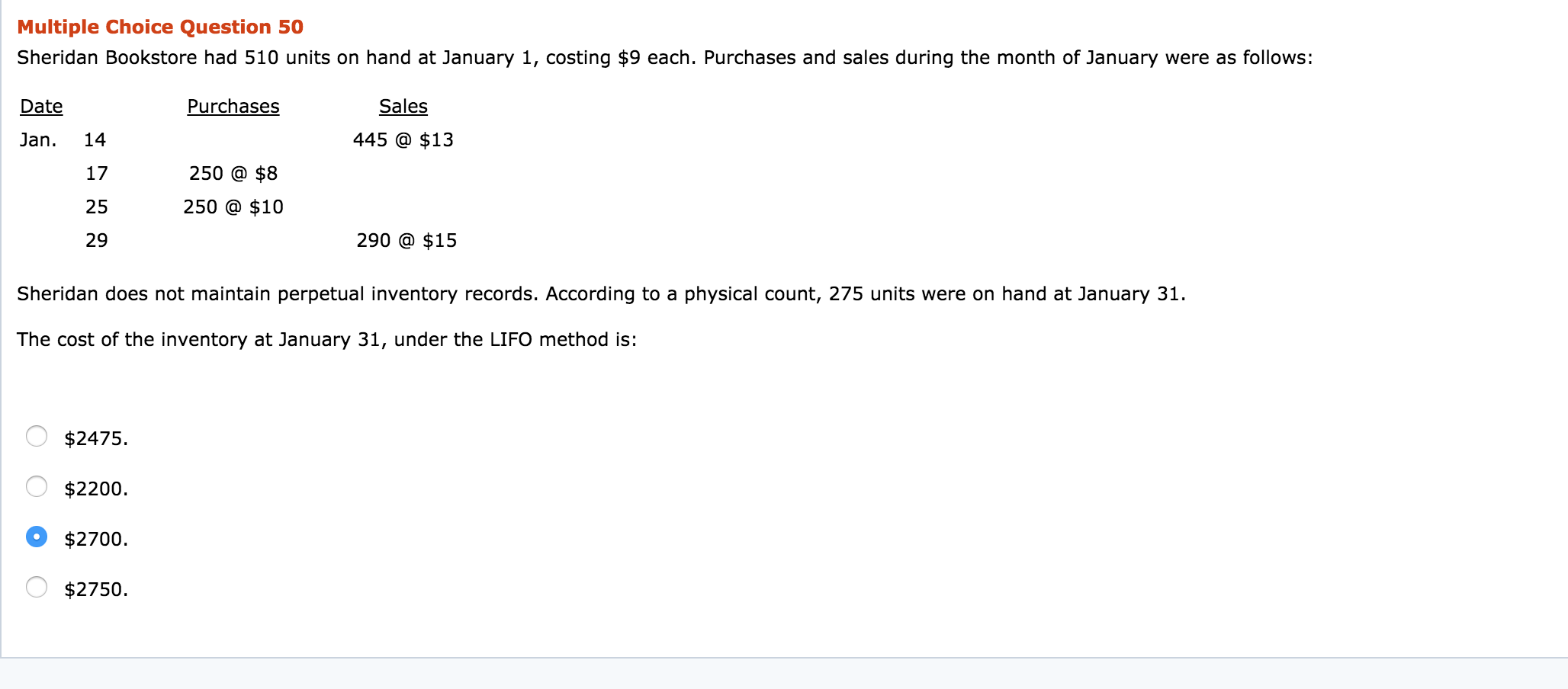
Task: Click the $2750 answer label text
Action: (95, 588)
